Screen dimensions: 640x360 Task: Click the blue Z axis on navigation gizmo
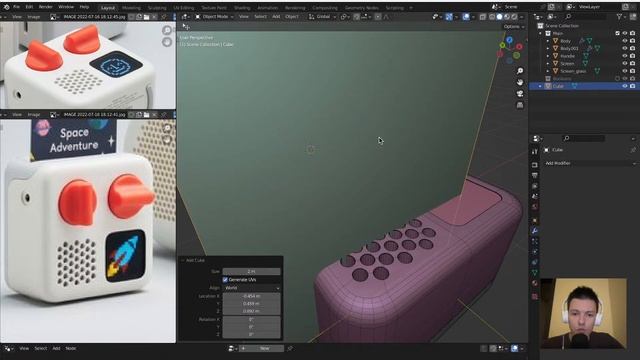pos(509,40)
